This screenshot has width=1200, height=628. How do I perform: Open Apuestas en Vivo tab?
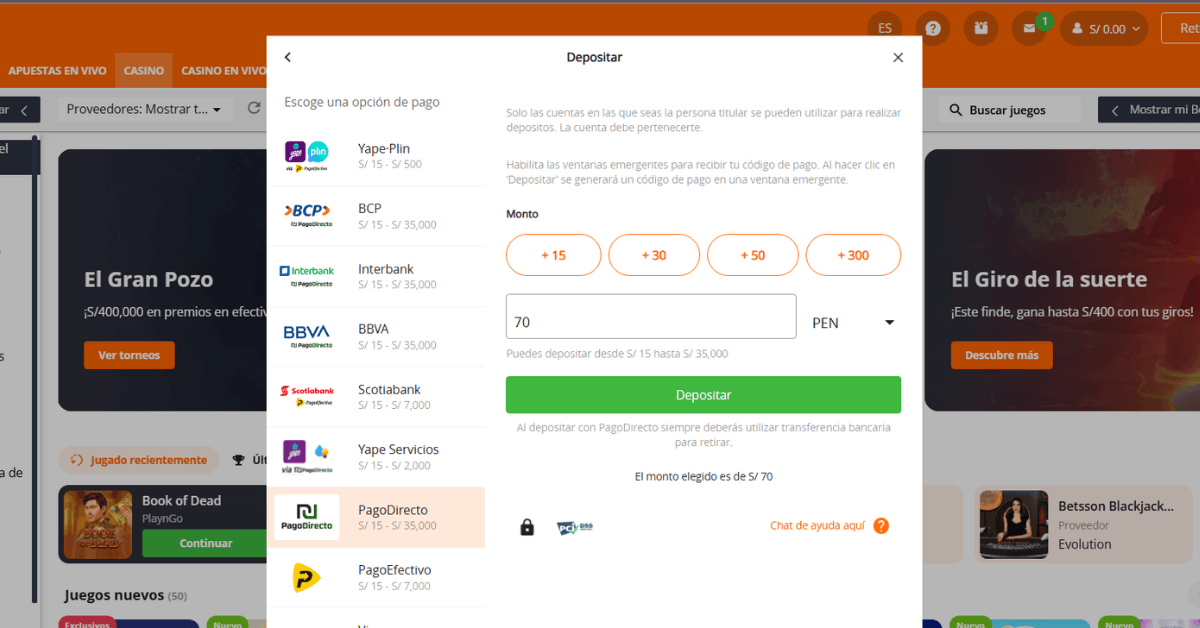click(57, 71)
